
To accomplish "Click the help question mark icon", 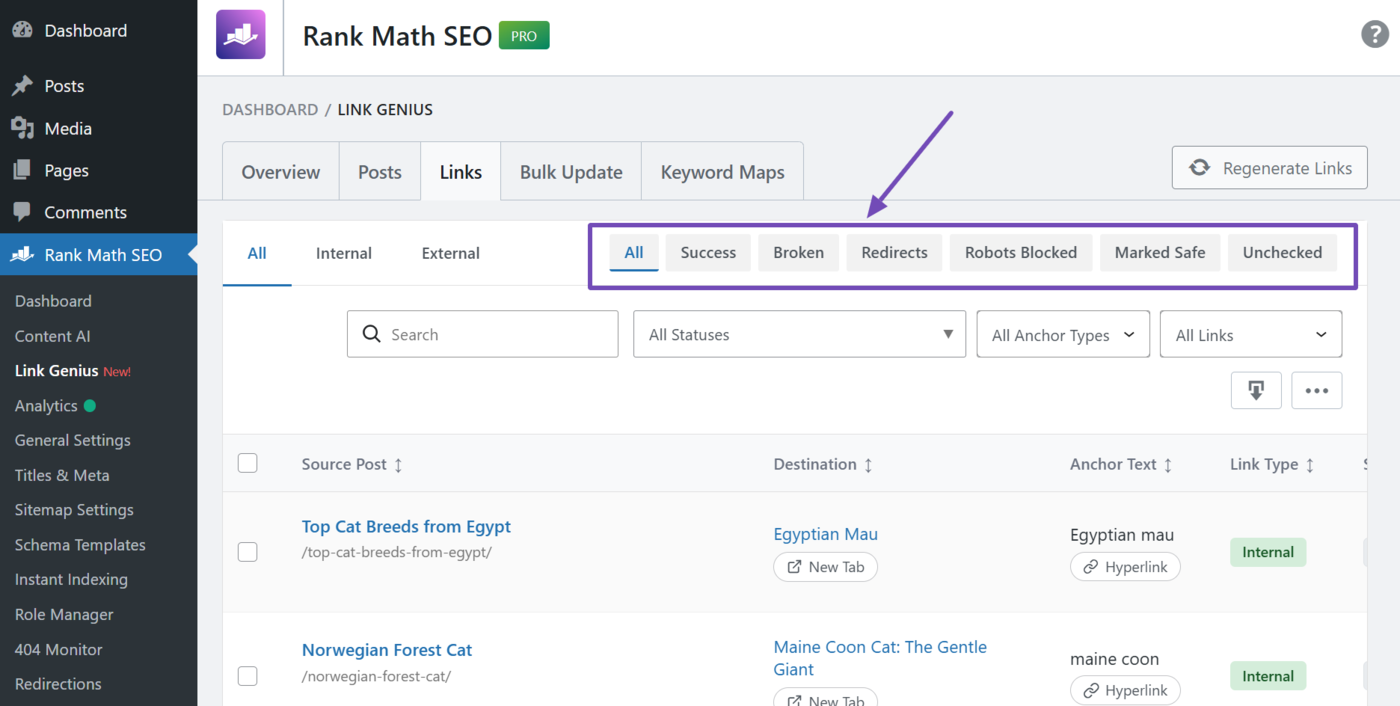I will click(1374, 33).
